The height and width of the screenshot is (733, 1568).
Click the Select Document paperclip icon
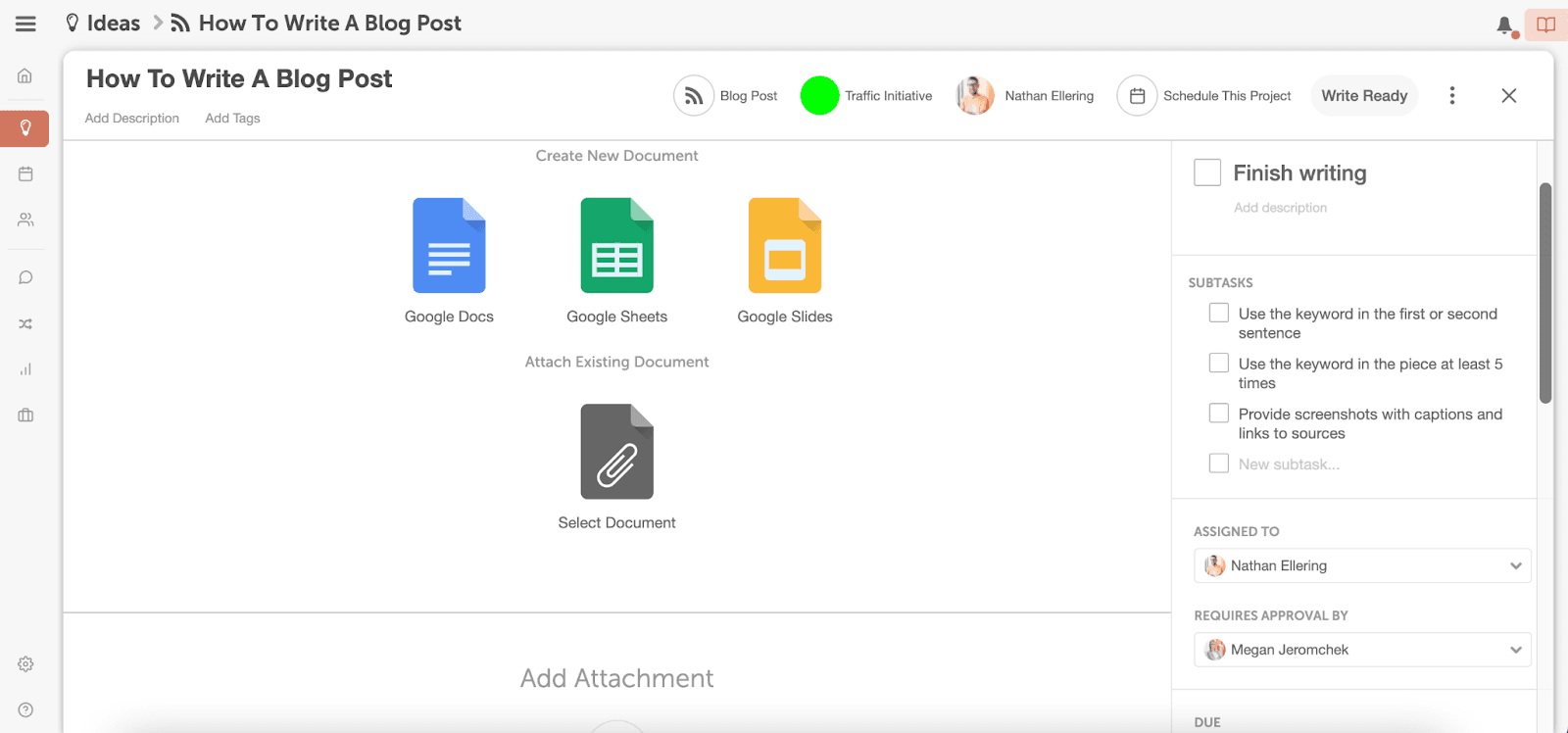pos(616,452)
